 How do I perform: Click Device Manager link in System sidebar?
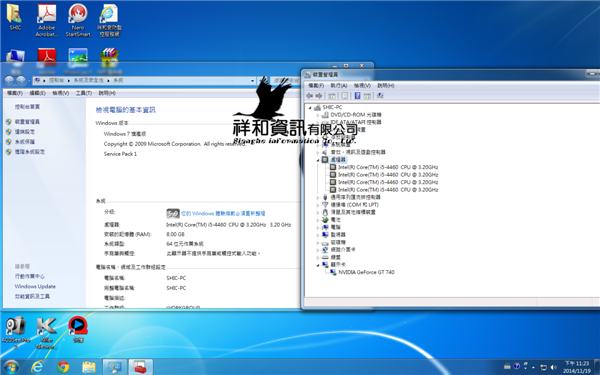[27, 122]
